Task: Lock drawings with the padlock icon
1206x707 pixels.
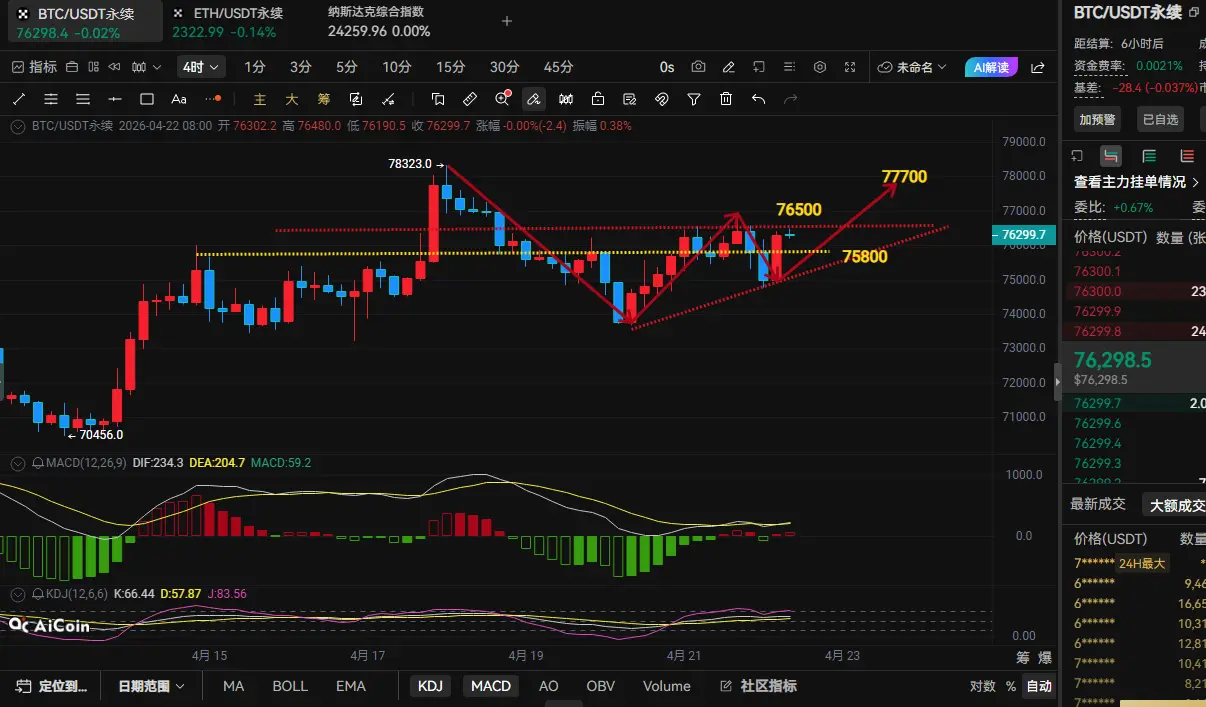Action: [598, 99]
